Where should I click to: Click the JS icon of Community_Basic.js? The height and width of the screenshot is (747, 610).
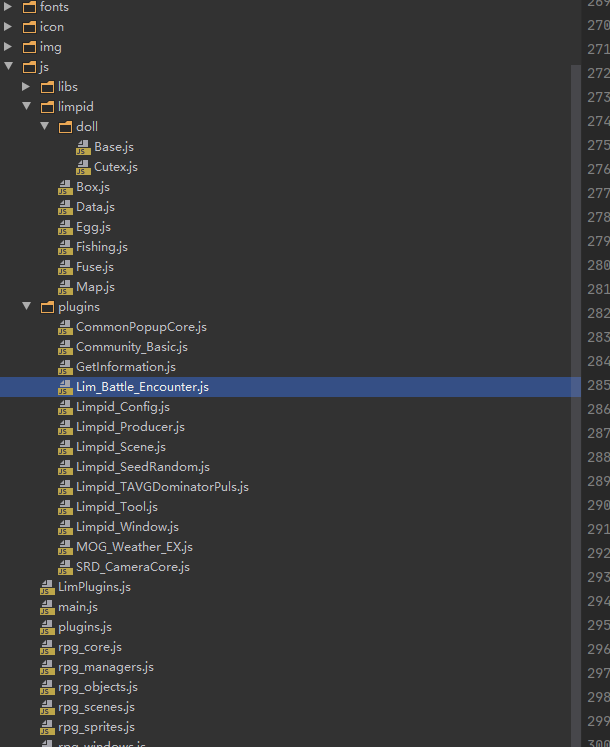click(65, 347)
